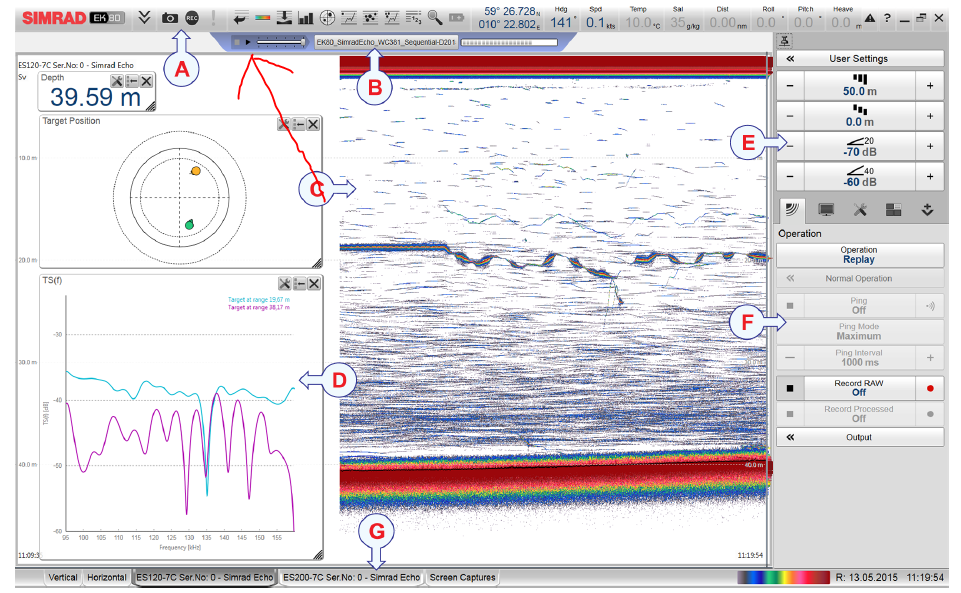The width and height of the screenshot is (961, 593).
Task: Click the exclamation mark event icon
Action: (213, 18)
